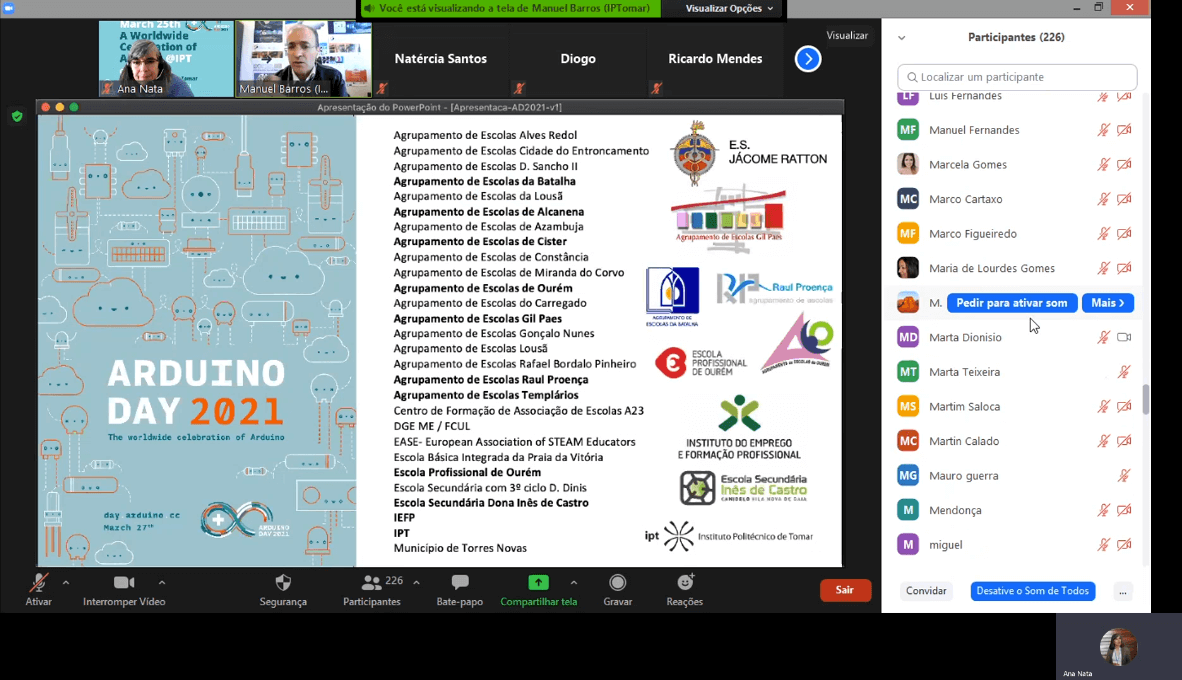
Task: Open the Participantes 226 toolbar item
Action: click(372, 589)
